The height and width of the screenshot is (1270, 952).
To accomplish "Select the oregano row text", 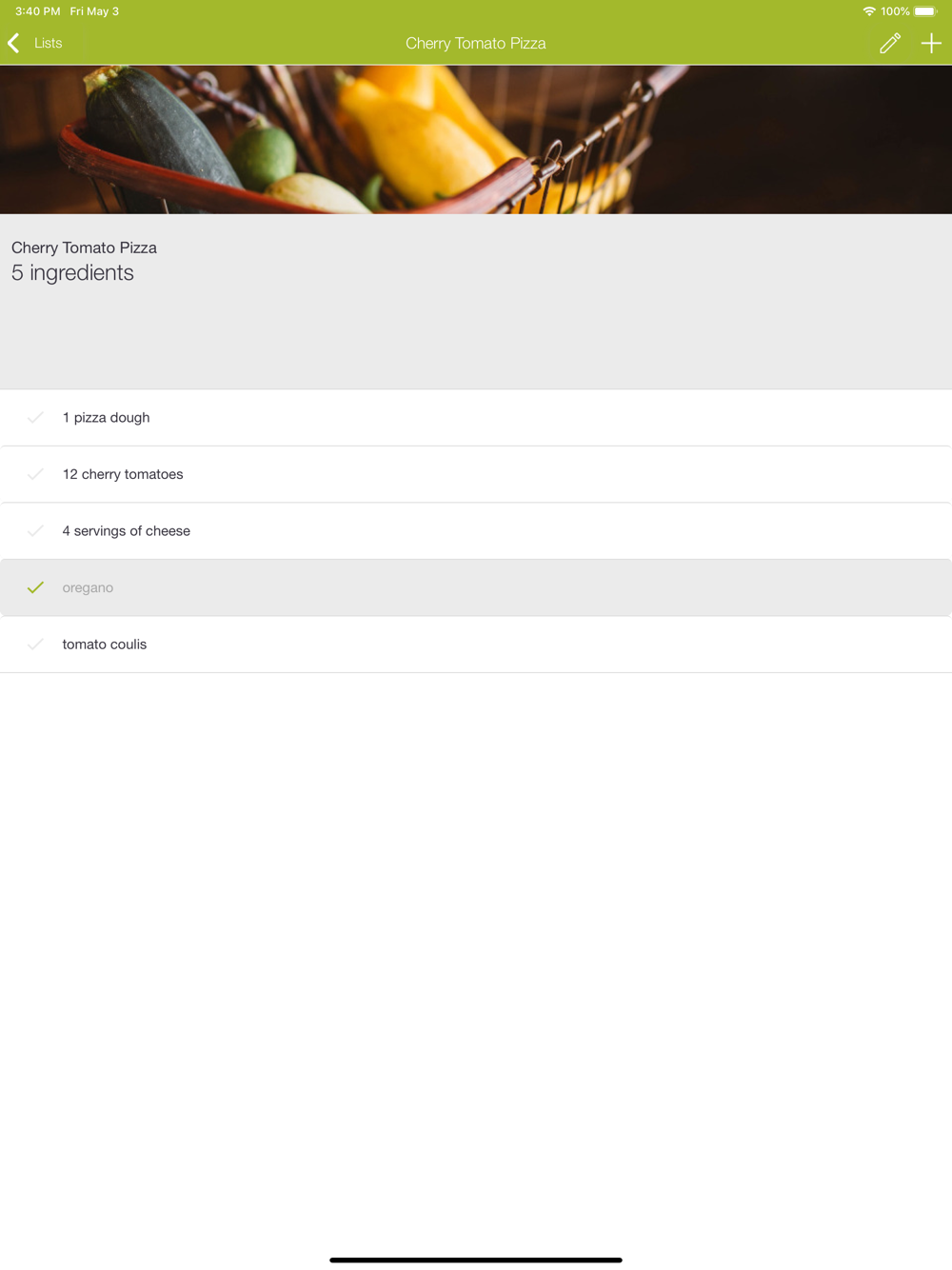I will (88, 587).
